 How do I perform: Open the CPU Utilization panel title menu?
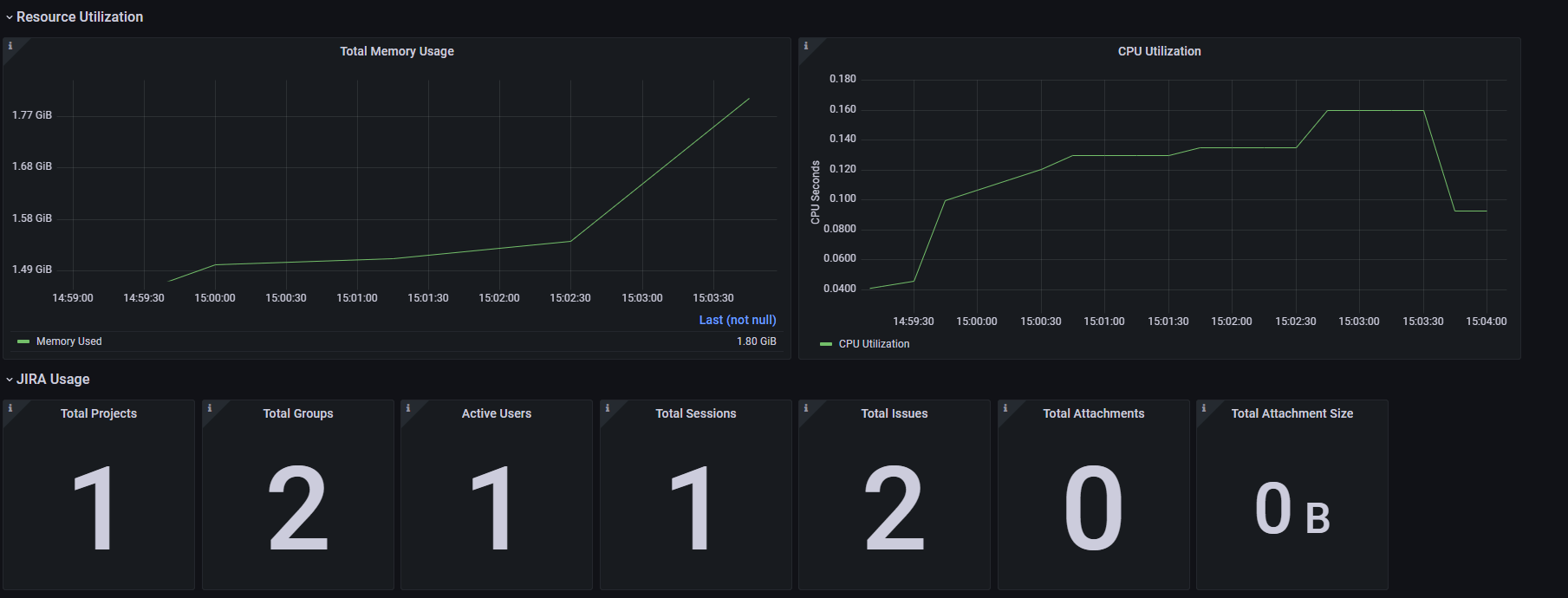click(1160, 51)
